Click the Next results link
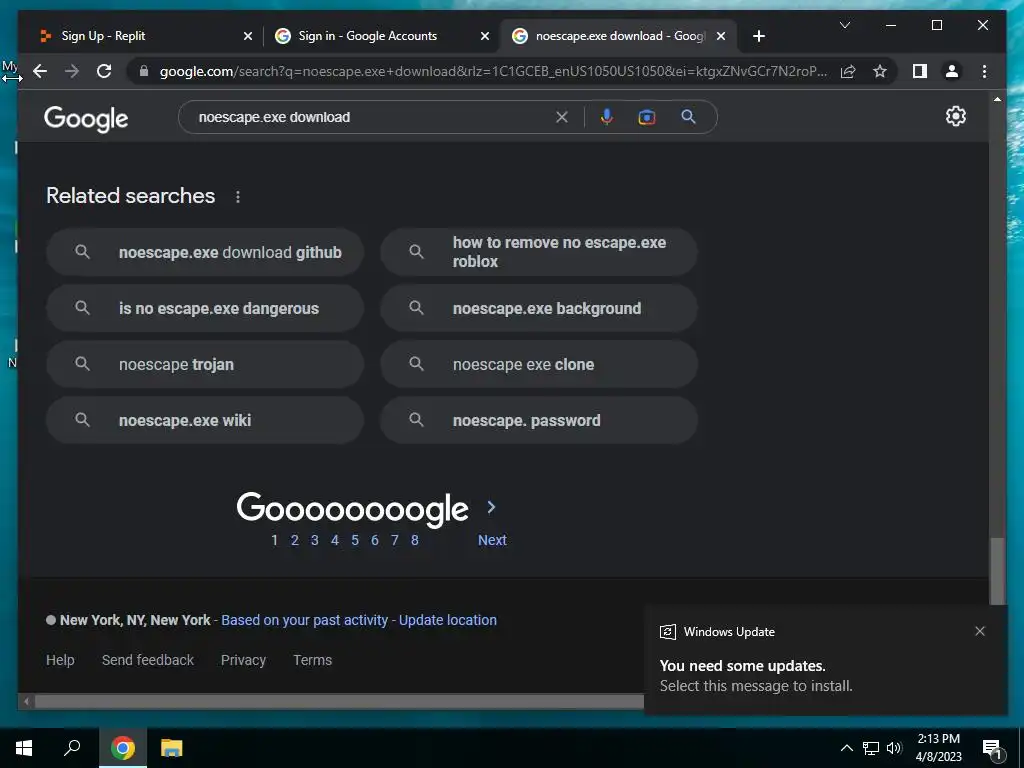Viewport: 1024px width, 768px height. click(492, 540)
